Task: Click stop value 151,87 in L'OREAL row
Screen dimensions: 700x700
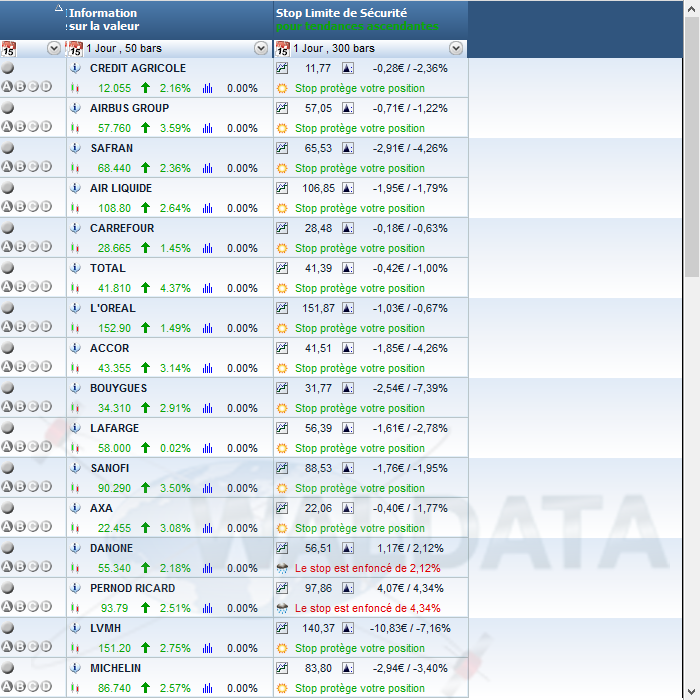Action: 318,308
